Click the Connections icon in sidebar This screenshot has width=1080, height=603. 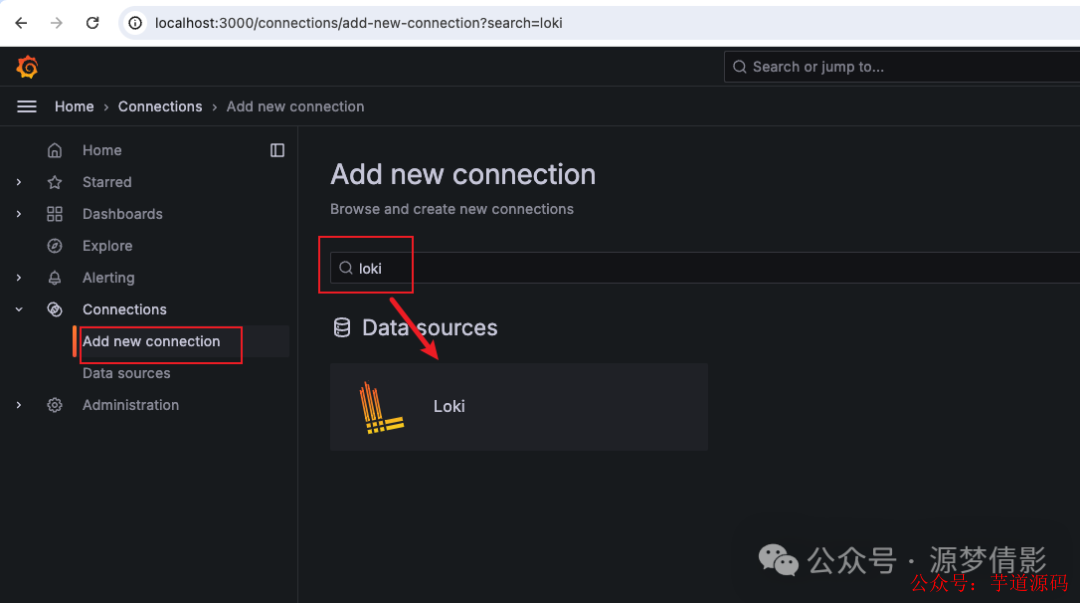pos(54,309)
